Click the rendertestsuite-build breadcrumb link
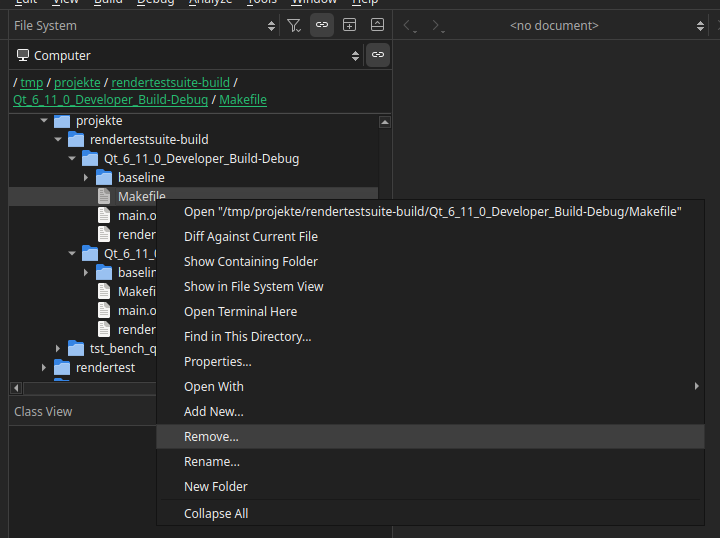This screenshot has width=720, height=538. pos(170,82)
